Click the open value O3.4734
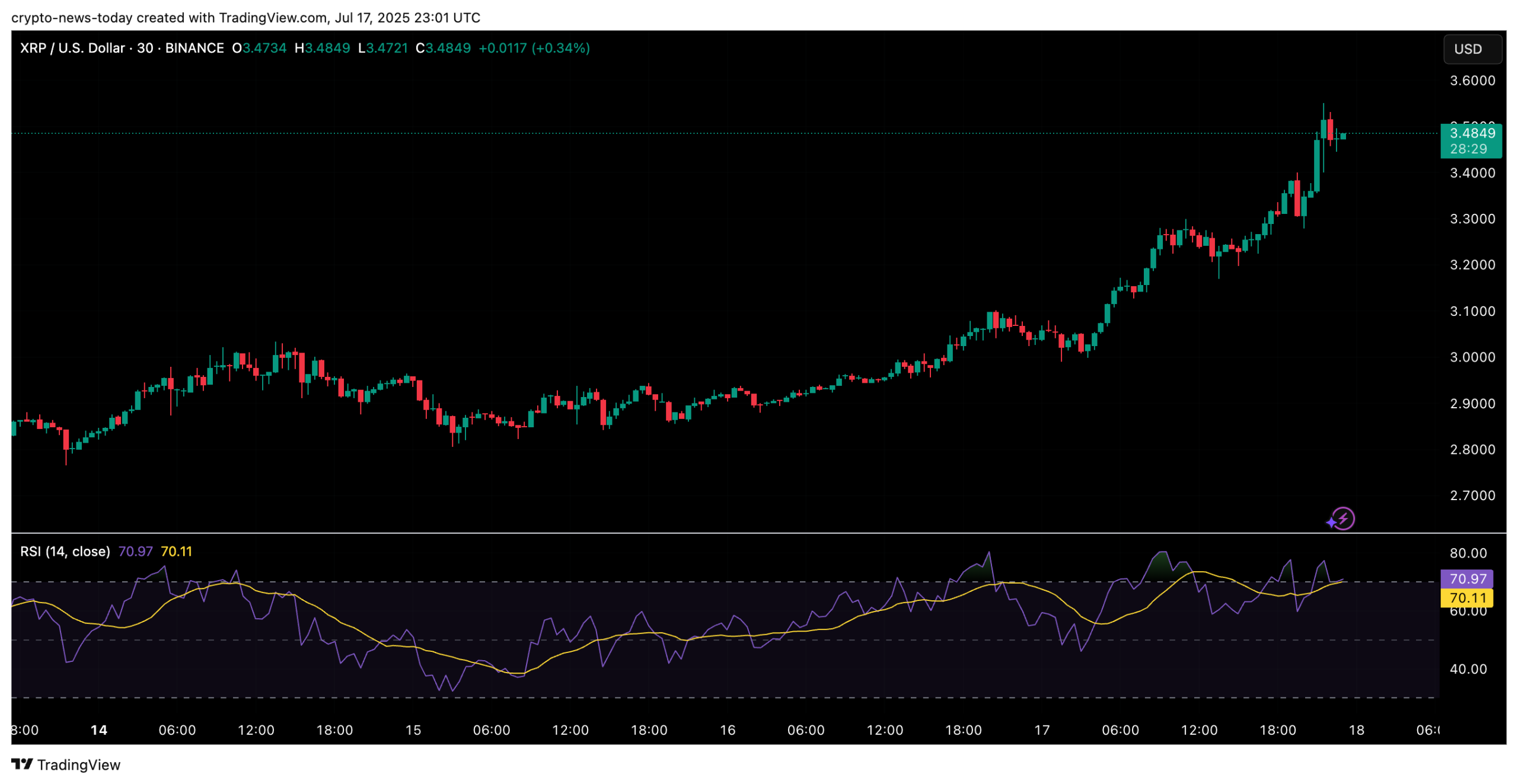Viewport: 1518px width, 784px height. coord(259,48)
